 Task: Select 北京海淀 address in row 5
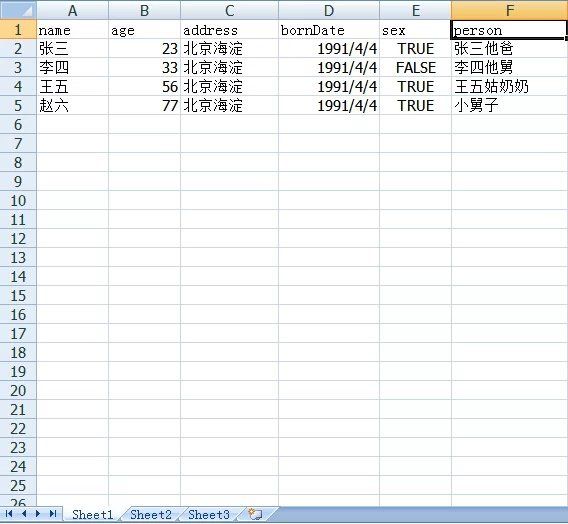coord(229,105)
